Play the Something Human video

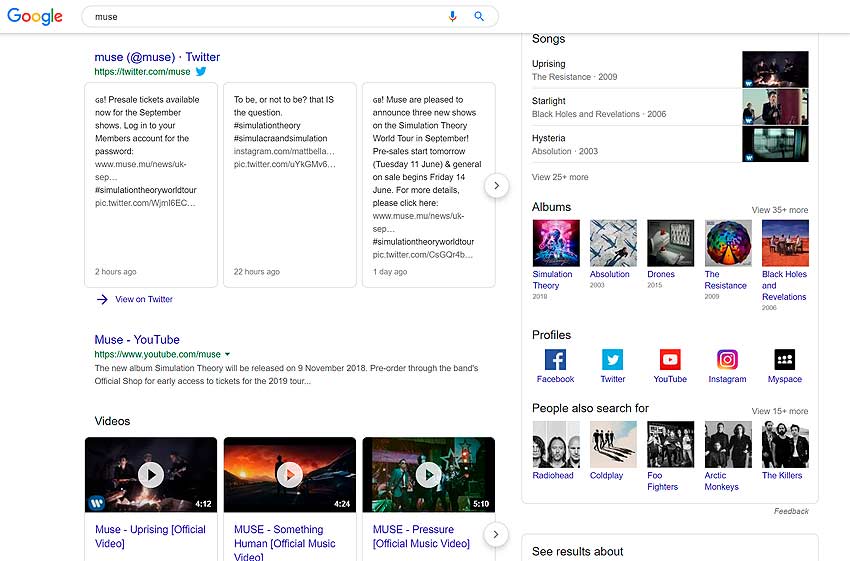289,475
